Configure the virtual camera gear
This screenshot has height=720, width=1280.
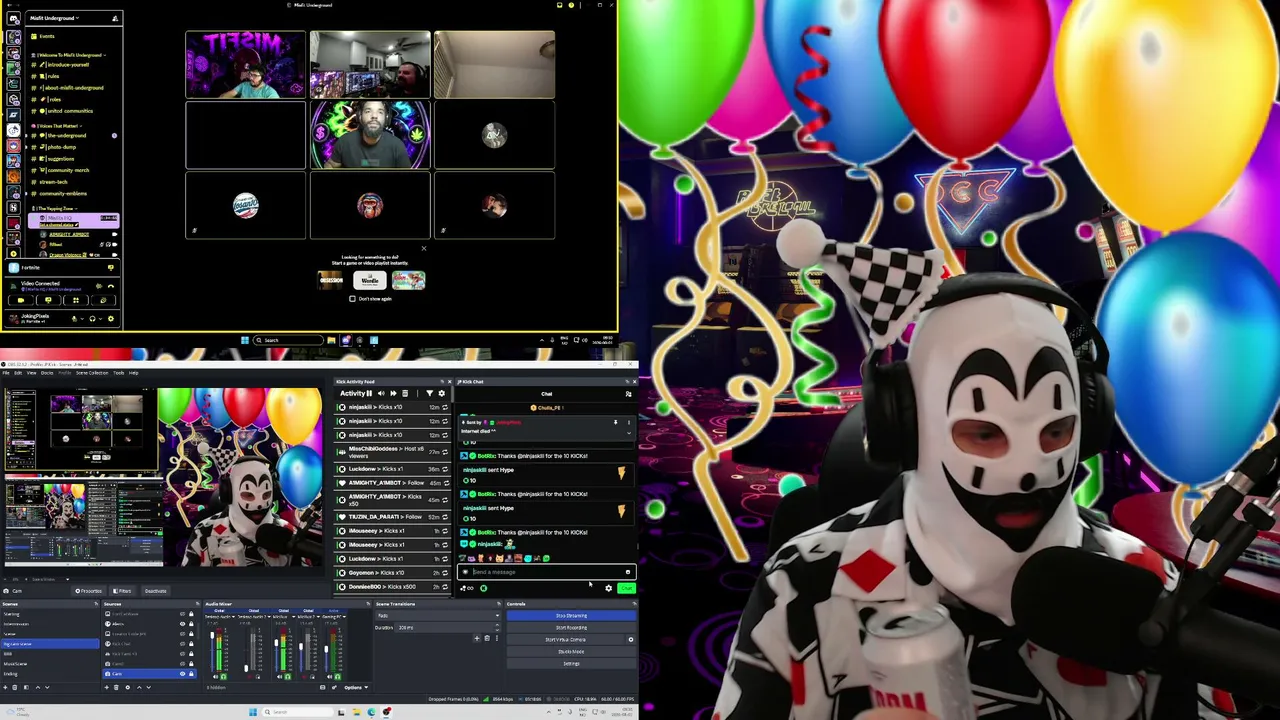[630, 639]
